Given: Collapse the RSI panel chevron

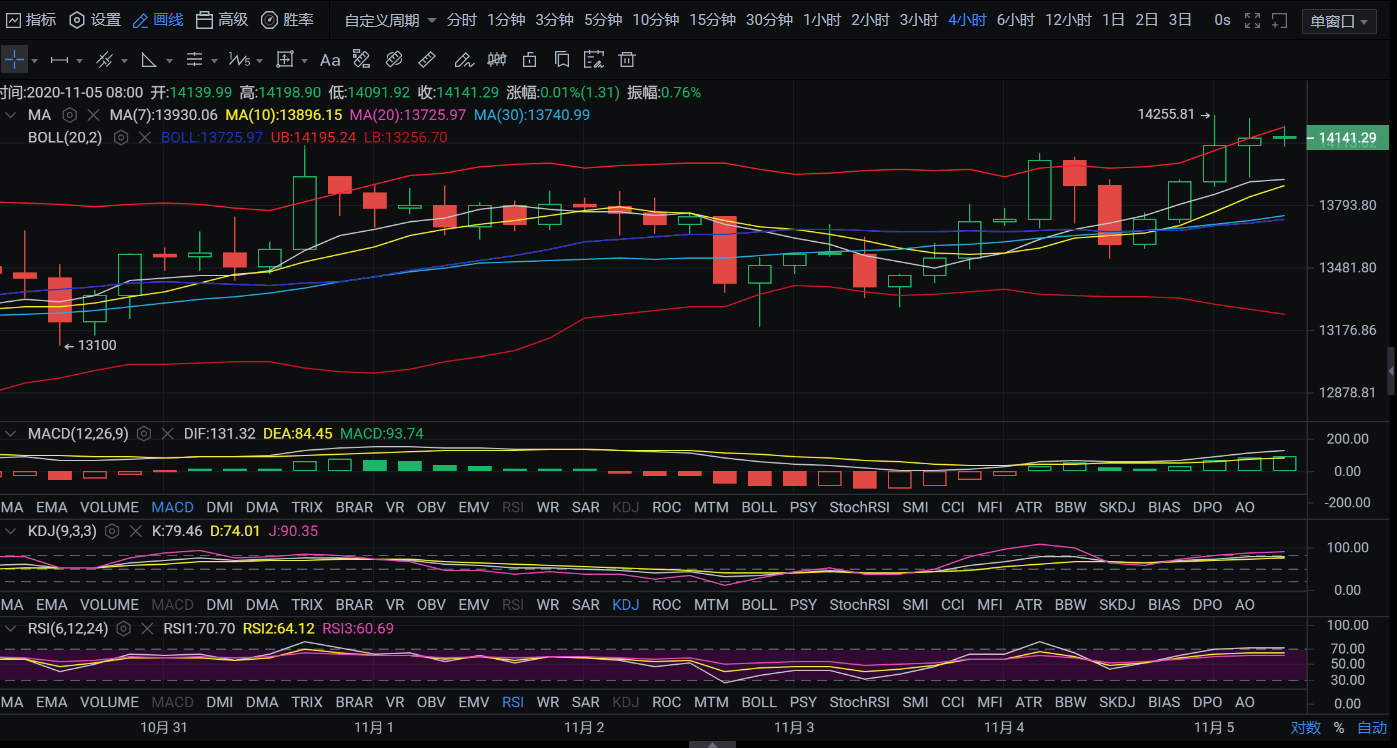Looking at the screenshot, I should [11, 629].
